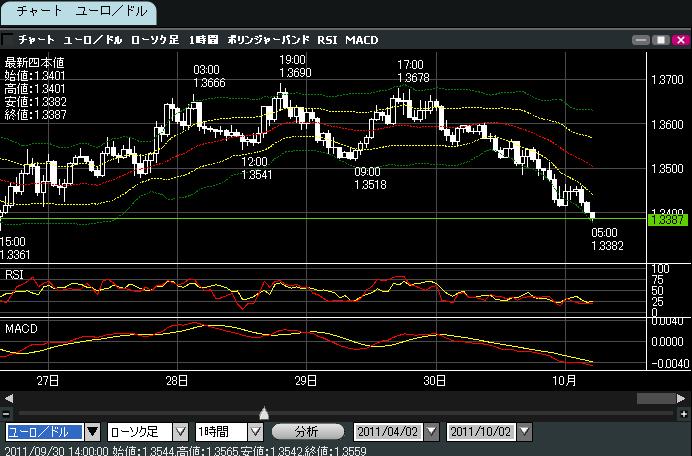Screen dimensions: 692x456
Task: Click the MACD indicator panel
Action: coord(300,343)
